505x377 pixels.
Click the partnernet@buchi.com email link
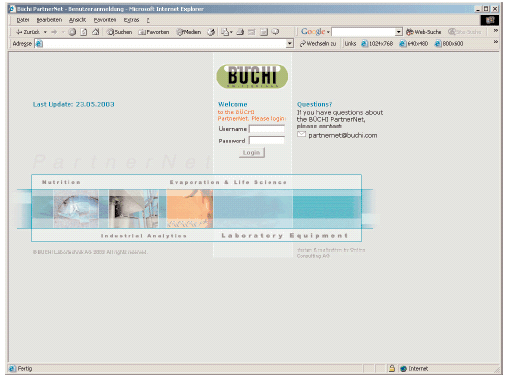[x=343, y=135]
